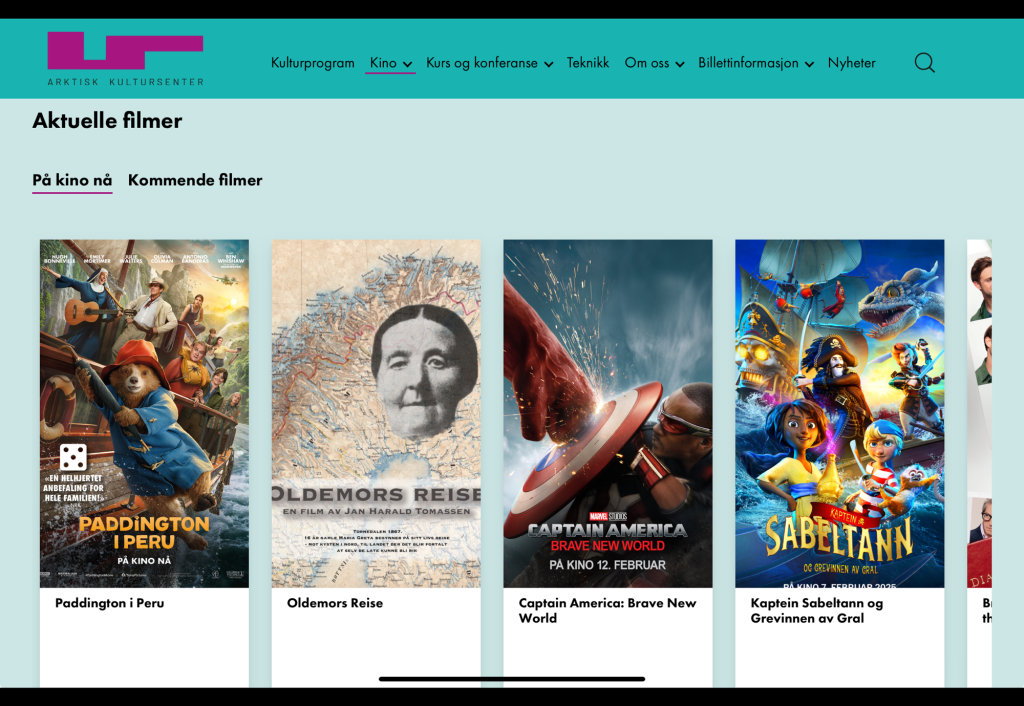Open the Oldemors Reise poster
This screenshot has height=706, width=1024.
point(376,413)
